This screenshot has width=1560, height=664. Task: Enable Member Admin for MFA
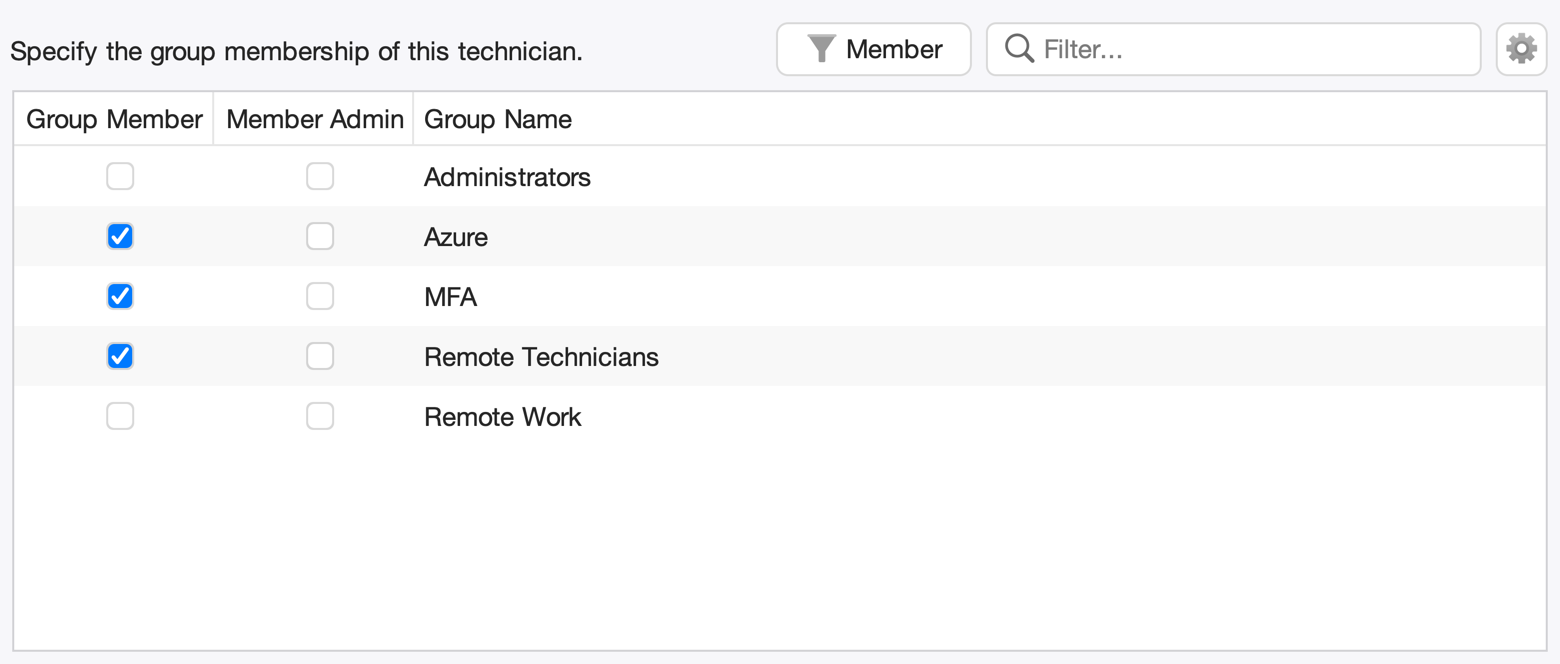pyautogui.click(x=320, y=296)
